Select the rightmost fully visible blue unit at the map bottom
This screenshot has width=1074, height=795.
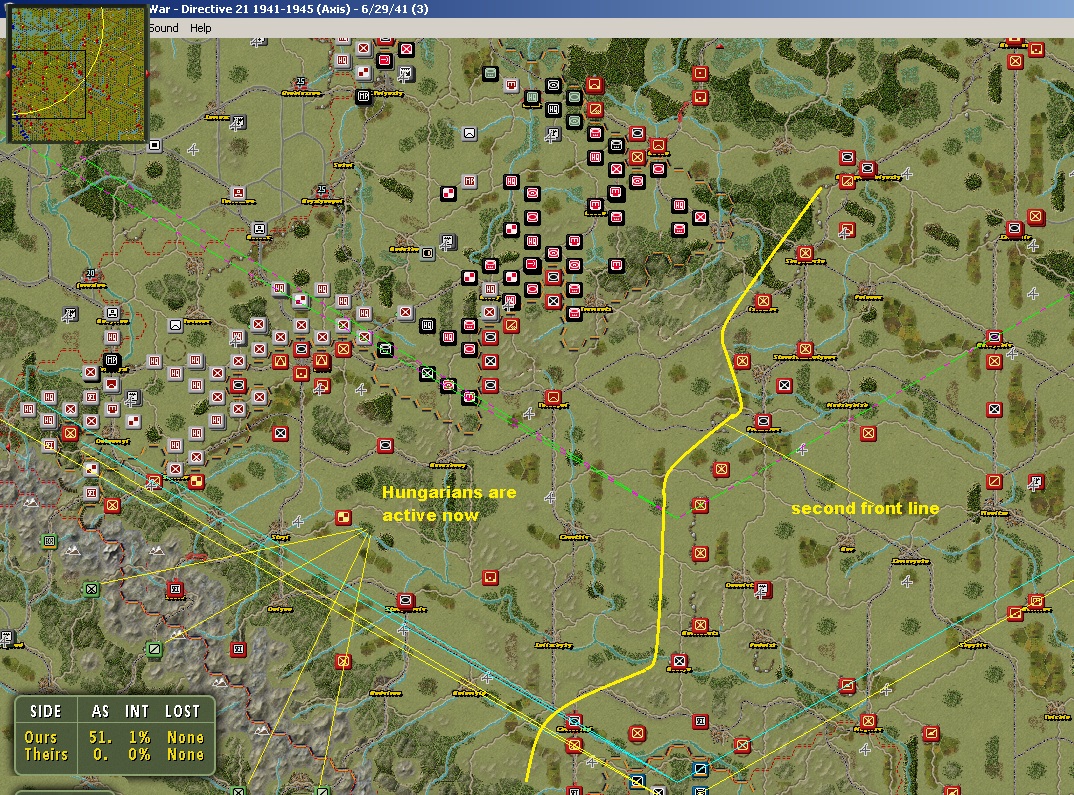pos(700,770)
